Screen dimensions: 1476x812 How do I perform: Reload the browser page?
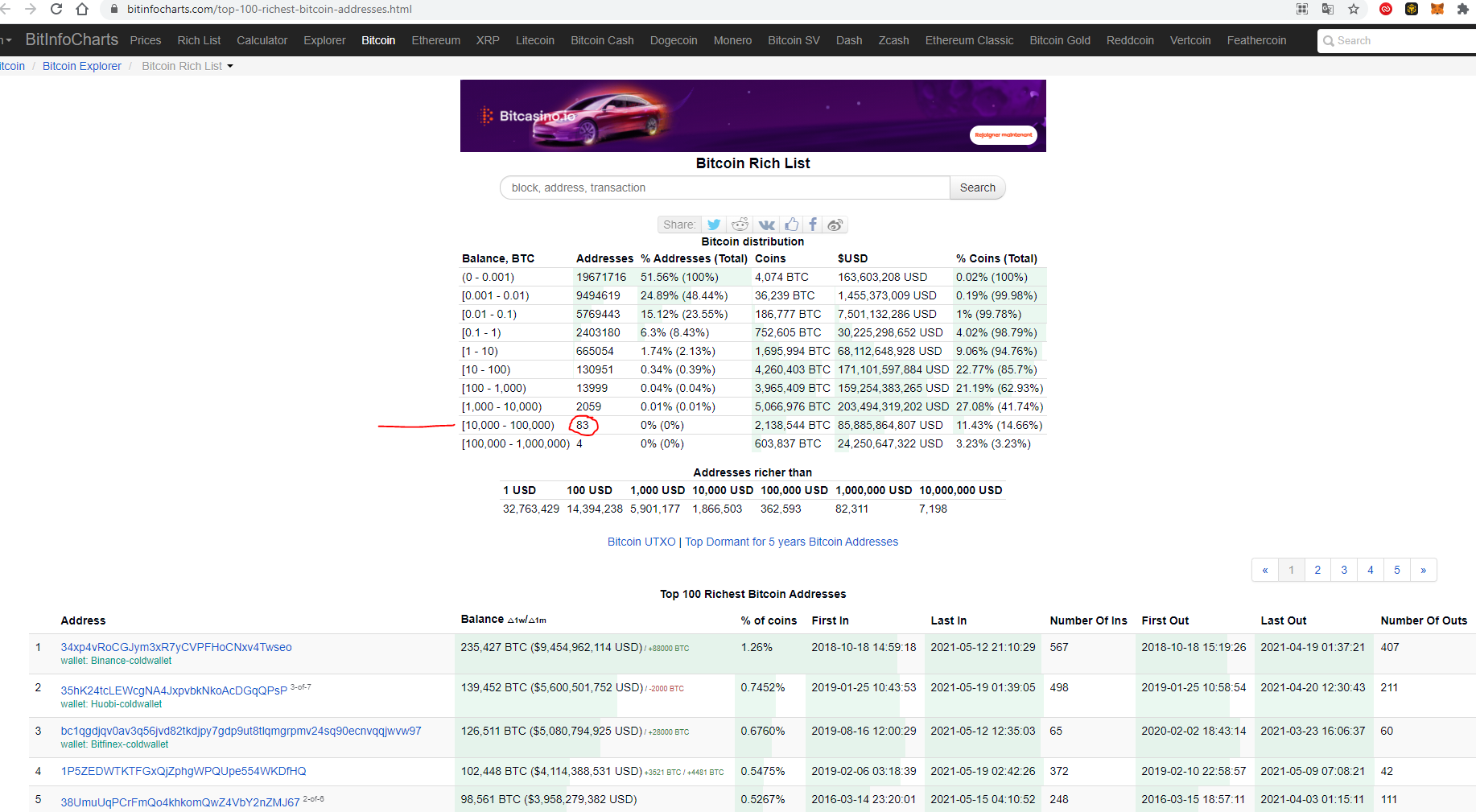pos(56,9)
